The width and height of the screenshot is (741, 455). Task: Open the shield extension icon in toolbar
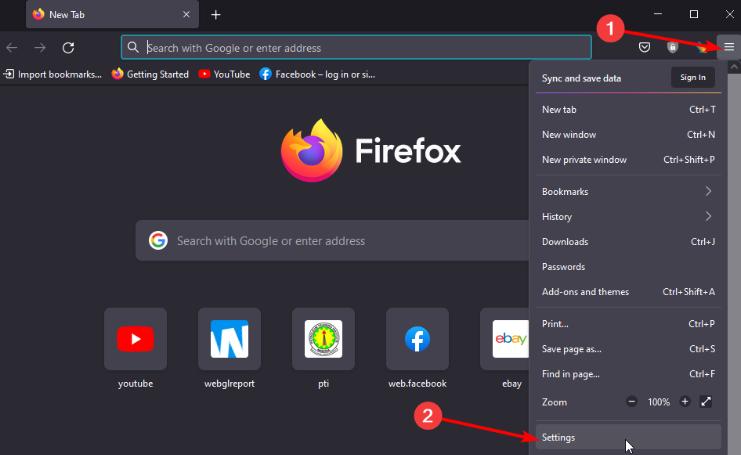click(672, 47)
